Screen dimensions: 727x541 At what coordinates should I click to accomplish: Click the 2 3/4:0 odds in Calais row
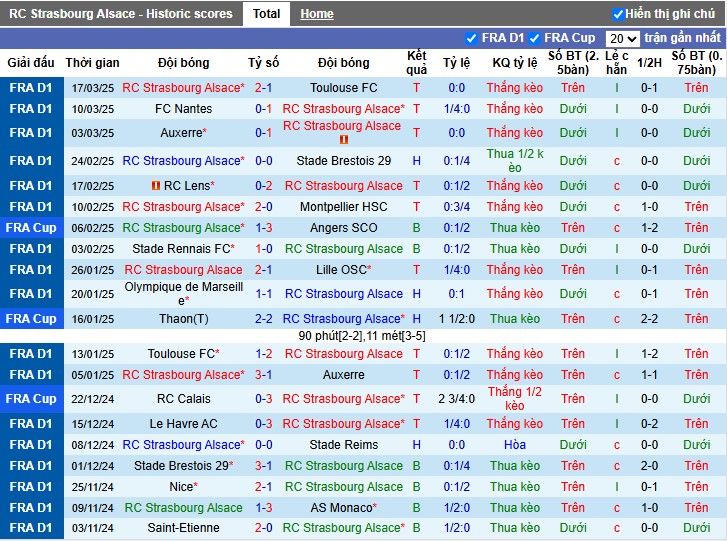[457, 399]
